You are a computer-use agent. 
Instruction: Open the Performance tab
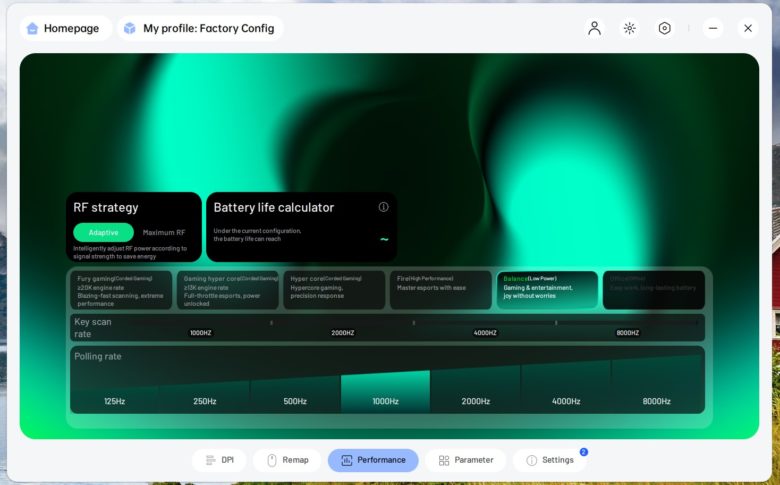[373, 460]
